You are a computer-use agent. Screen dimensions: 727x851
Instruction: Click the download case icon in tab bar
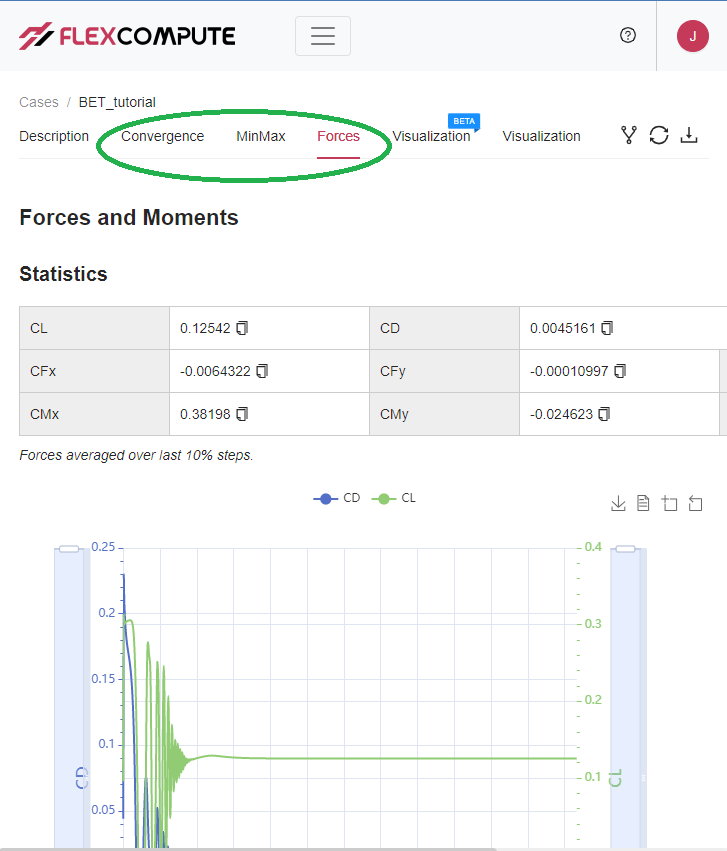coord(689,135)
